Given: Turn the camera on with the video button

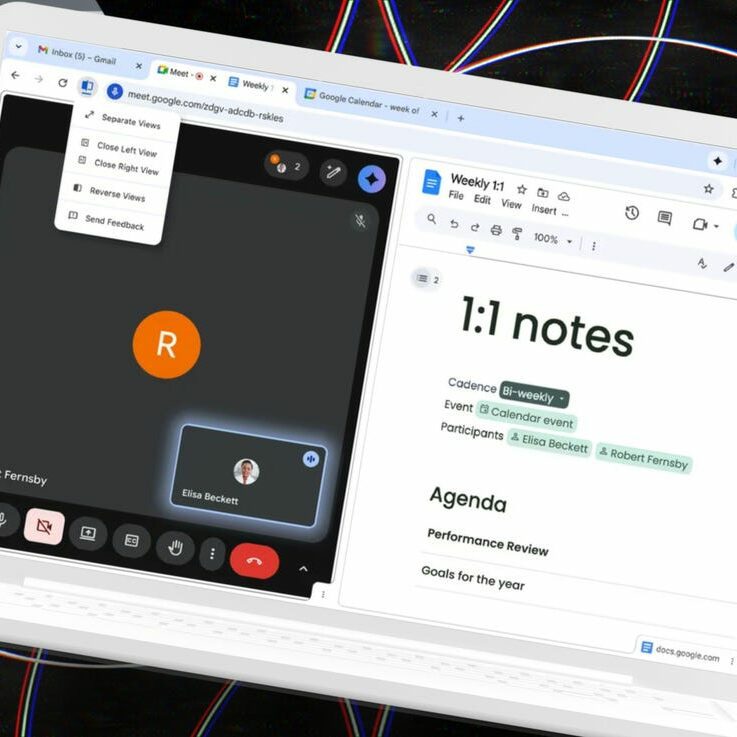Looking at the screenshot, I should [44, 526].
